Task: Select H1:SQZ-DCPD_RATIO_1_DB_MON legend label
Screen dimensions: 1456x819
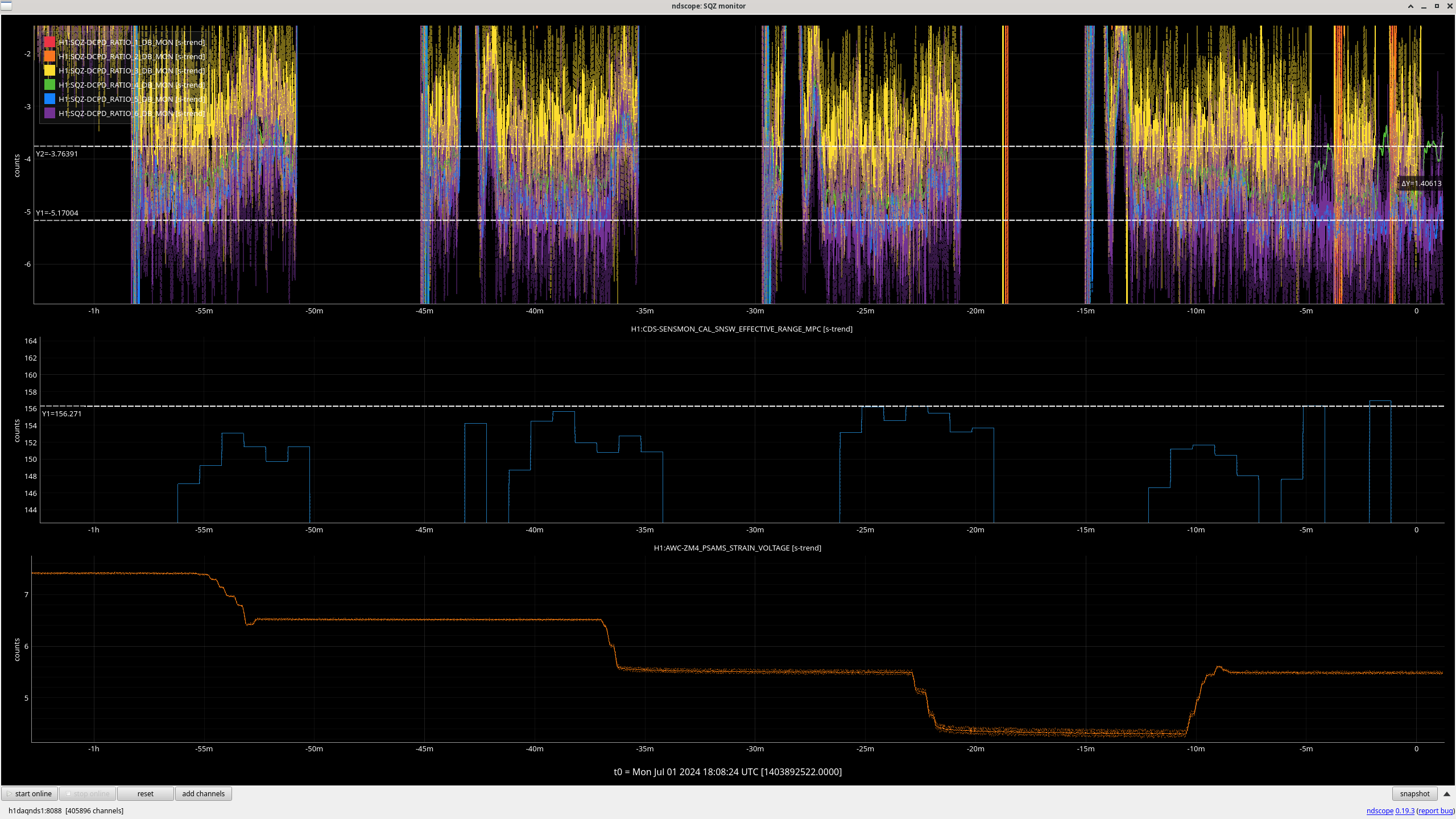Action: 131,42
